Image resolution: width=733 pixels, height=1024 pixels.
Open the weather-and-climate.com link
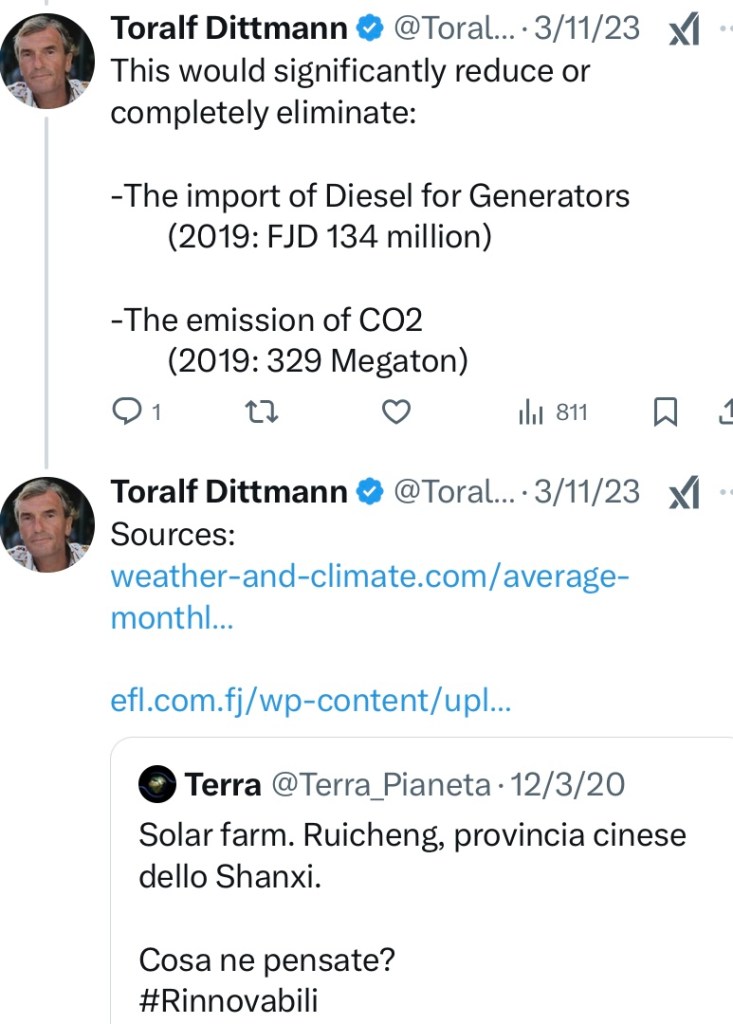369,578
